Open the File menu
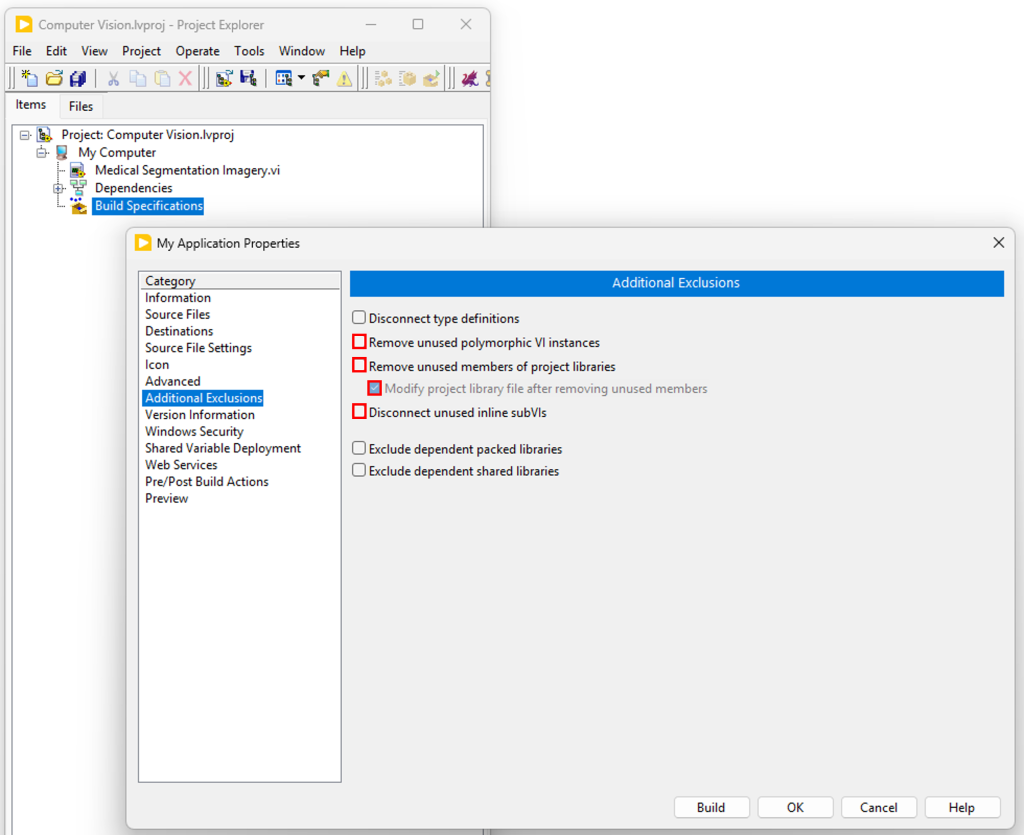The image size is (1024, 835). 22,51
